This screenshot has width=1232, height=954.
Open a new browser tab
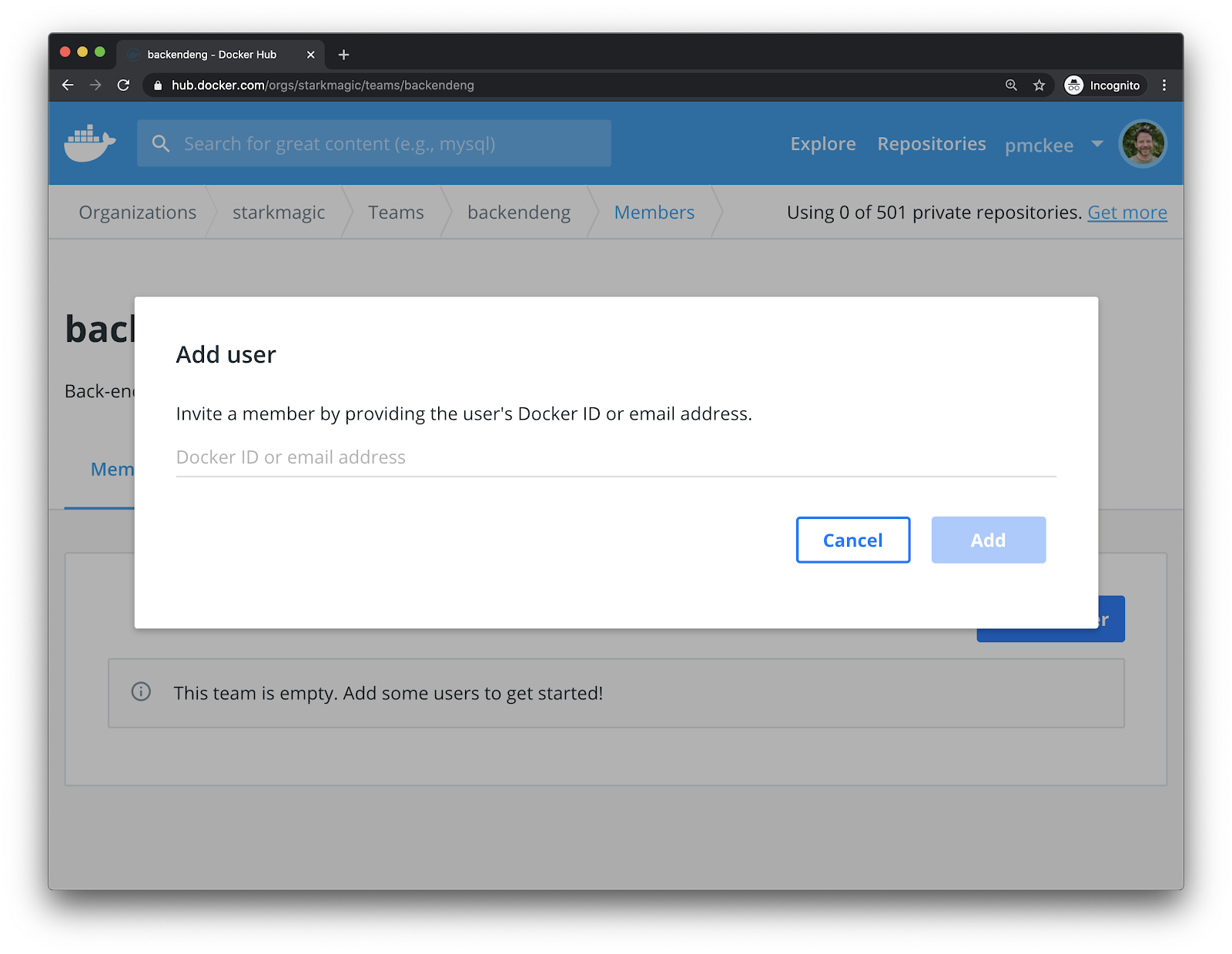tap(343, 55)
